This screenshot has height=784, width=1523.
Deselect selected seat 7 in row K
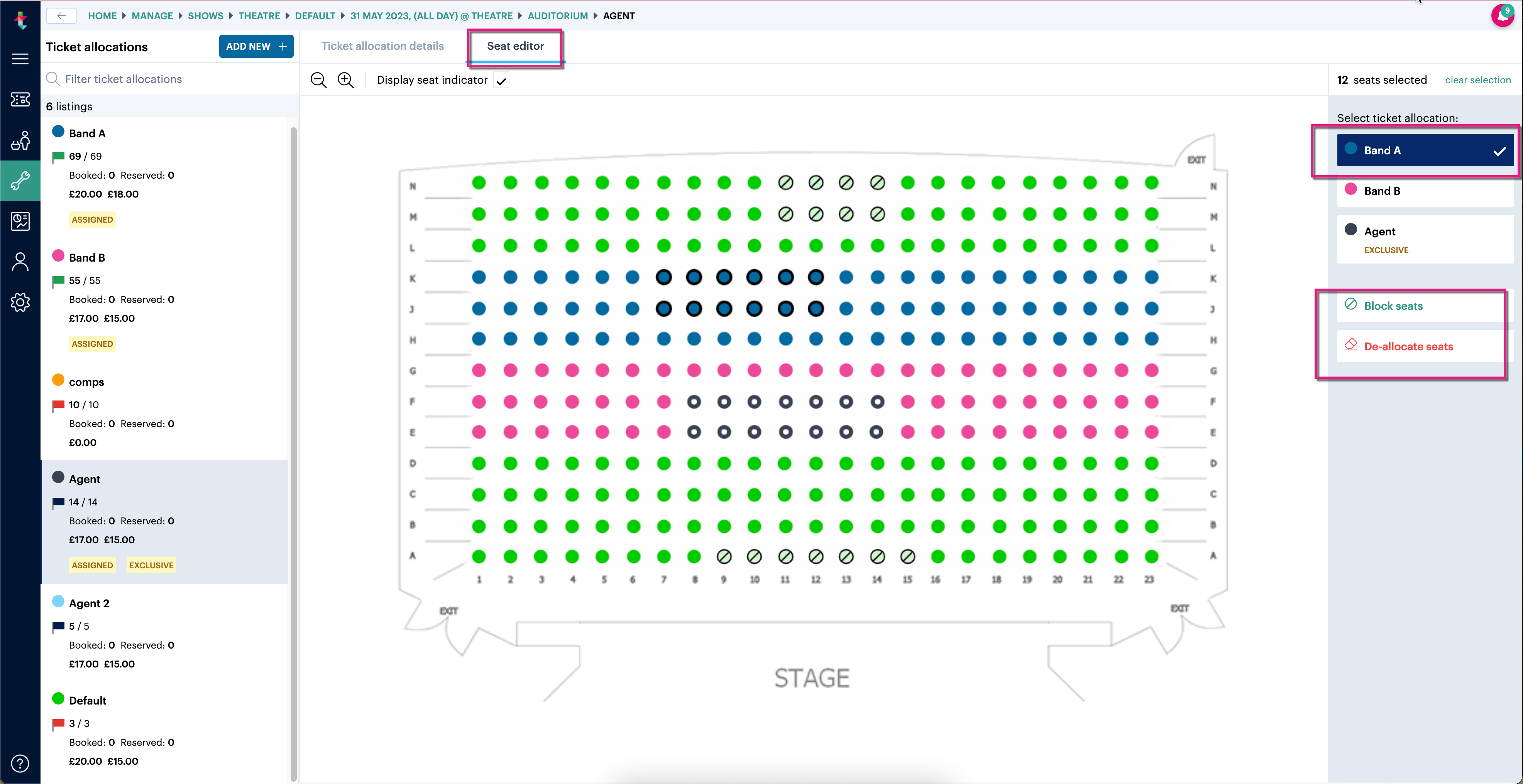pos(663,277)
